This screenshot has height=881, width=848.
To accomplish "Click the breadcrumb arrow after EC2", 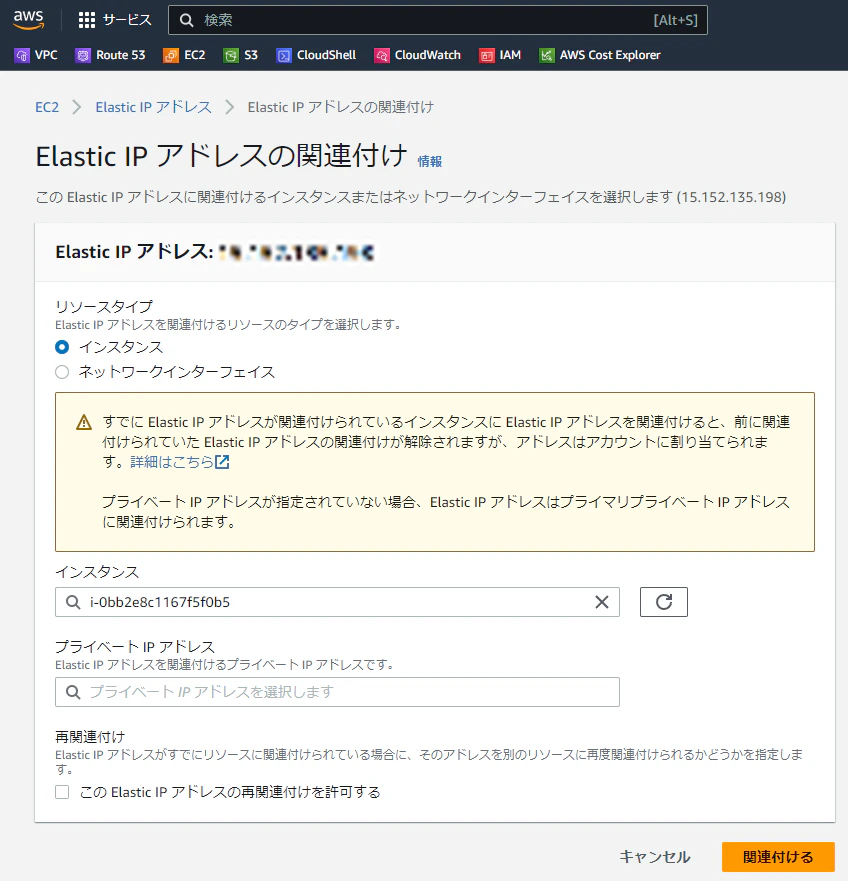I will (77, 107).
